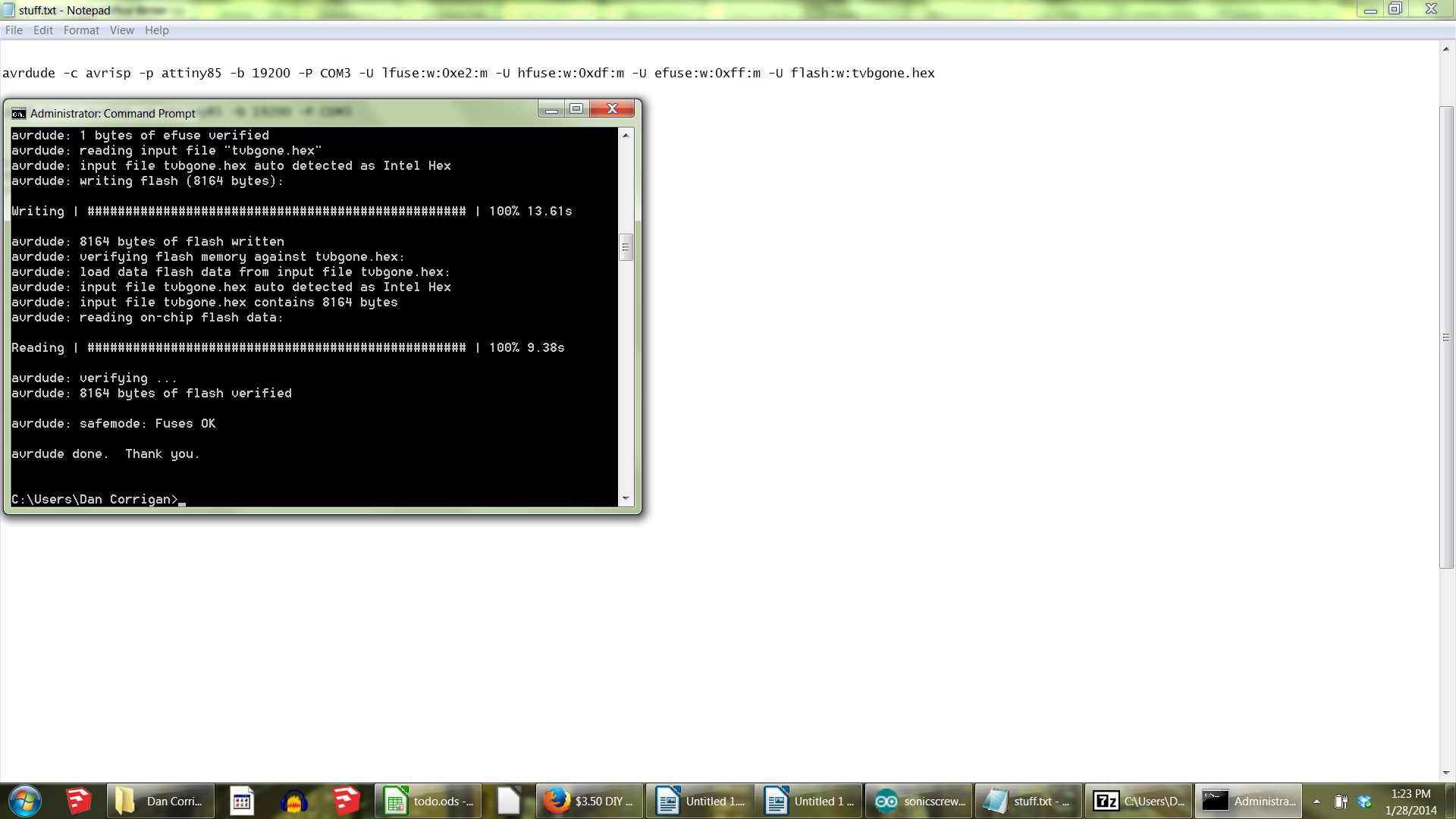Open Firefox $3.50 DIY taskbar window
This screenshot has width=1456, height=819.
pyautogui.click(x=589, y=801)
